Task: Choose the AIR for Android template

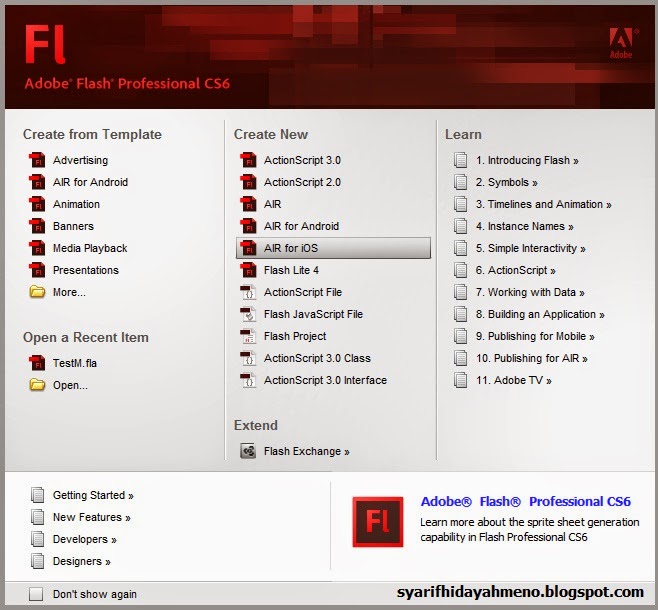Action: (x=90, y=182)
